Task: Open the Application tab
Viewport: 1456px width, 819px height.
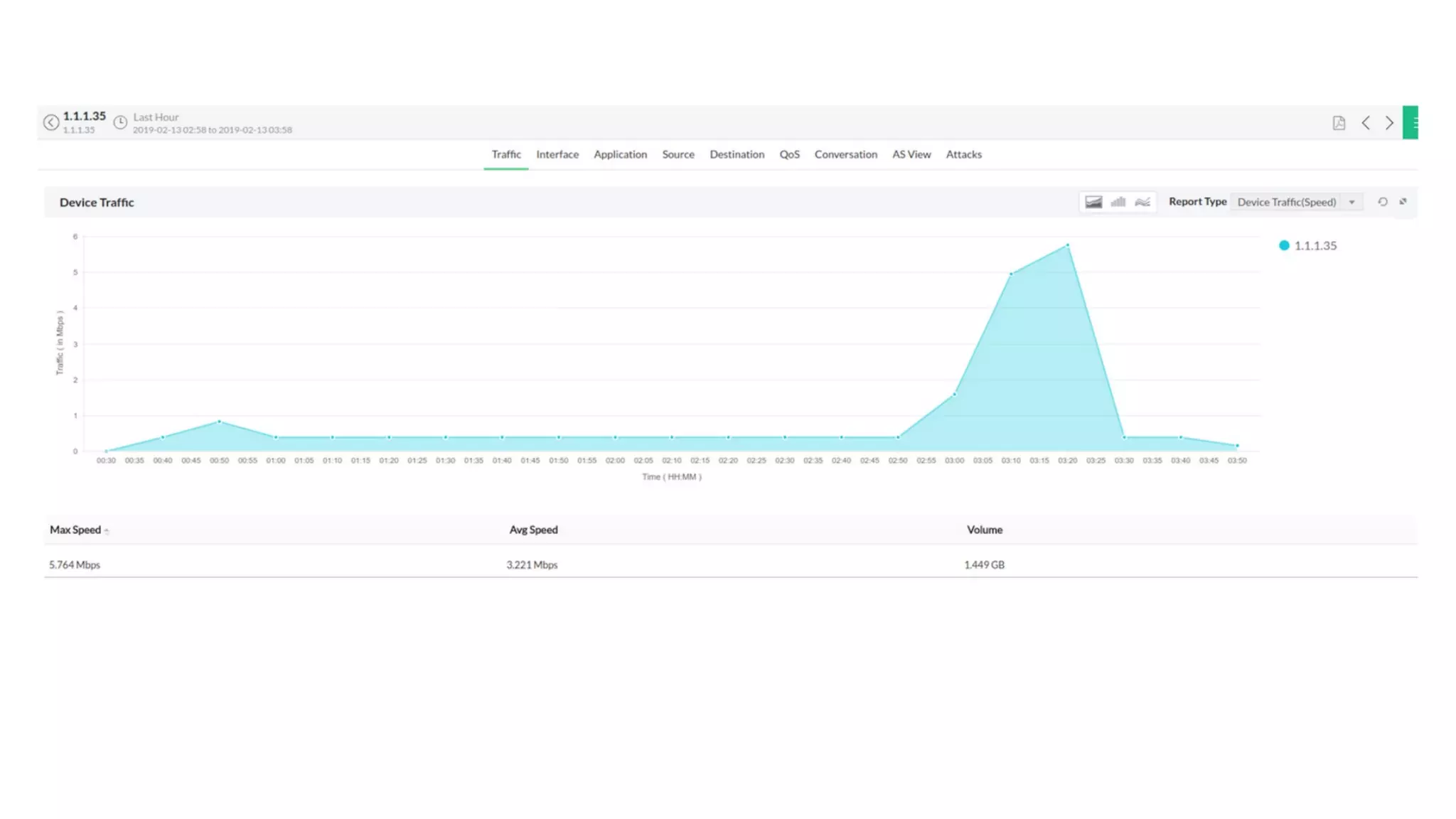Action: [621, 154]
